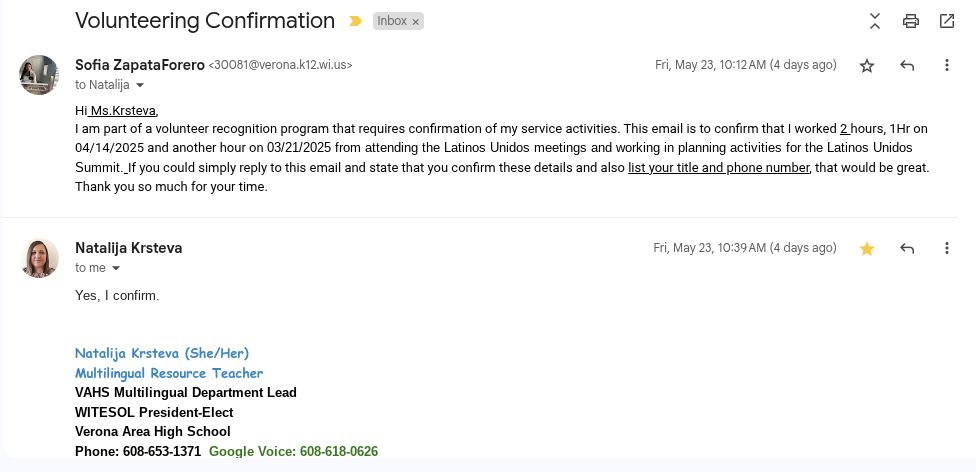This screenshot has height=472, width=976.
Task: Remove the Inbox label
Action: (x=416, y=21)
